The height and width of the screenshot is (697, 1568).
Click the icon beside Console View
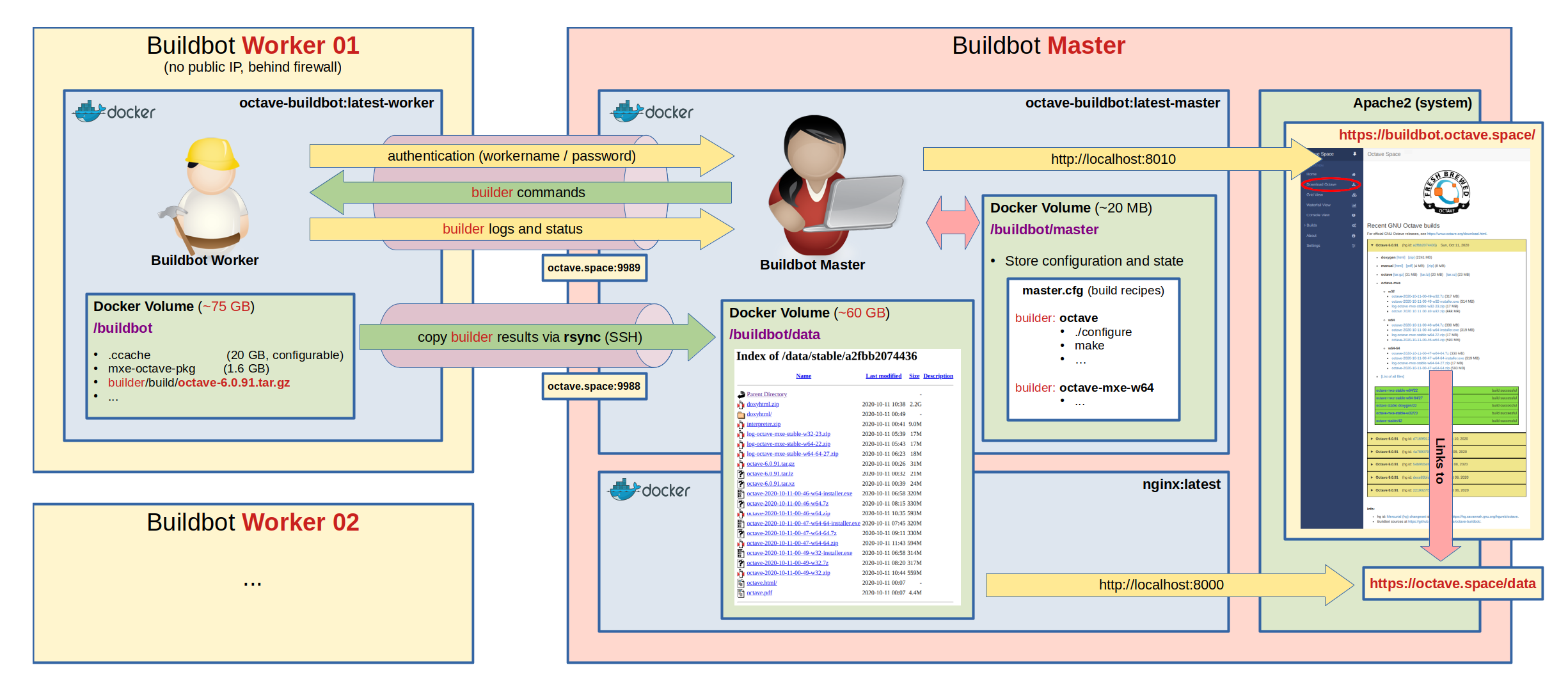(1354, 215)
